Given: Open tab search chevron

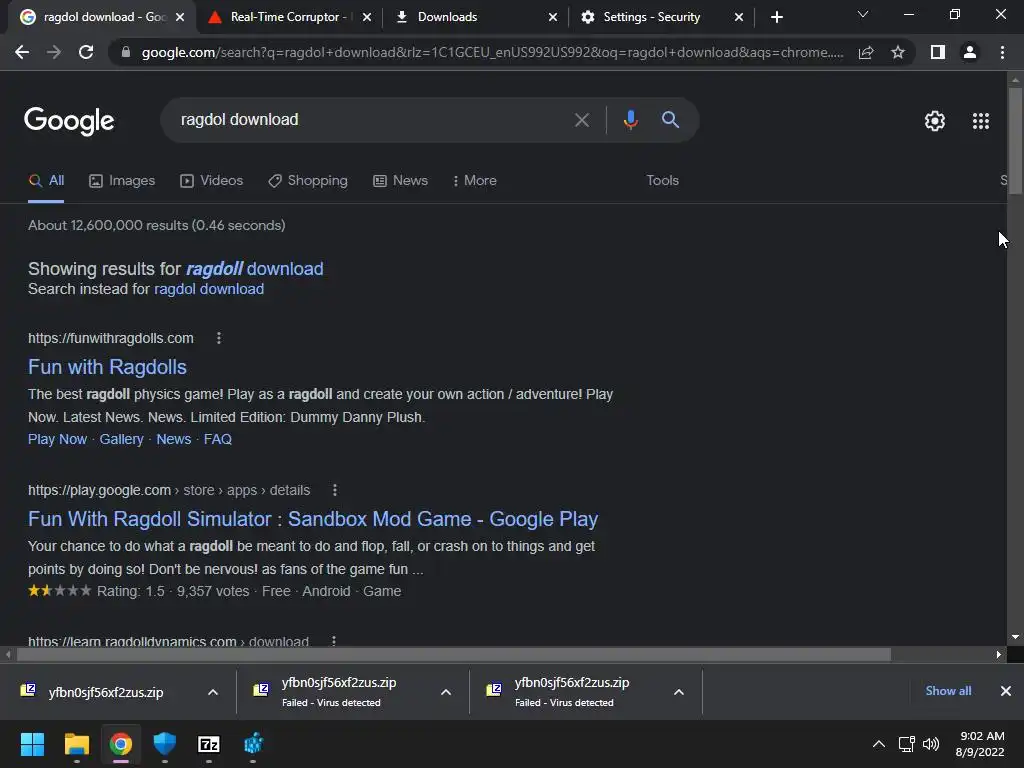Looking at the screenshot, I should 863,14.
